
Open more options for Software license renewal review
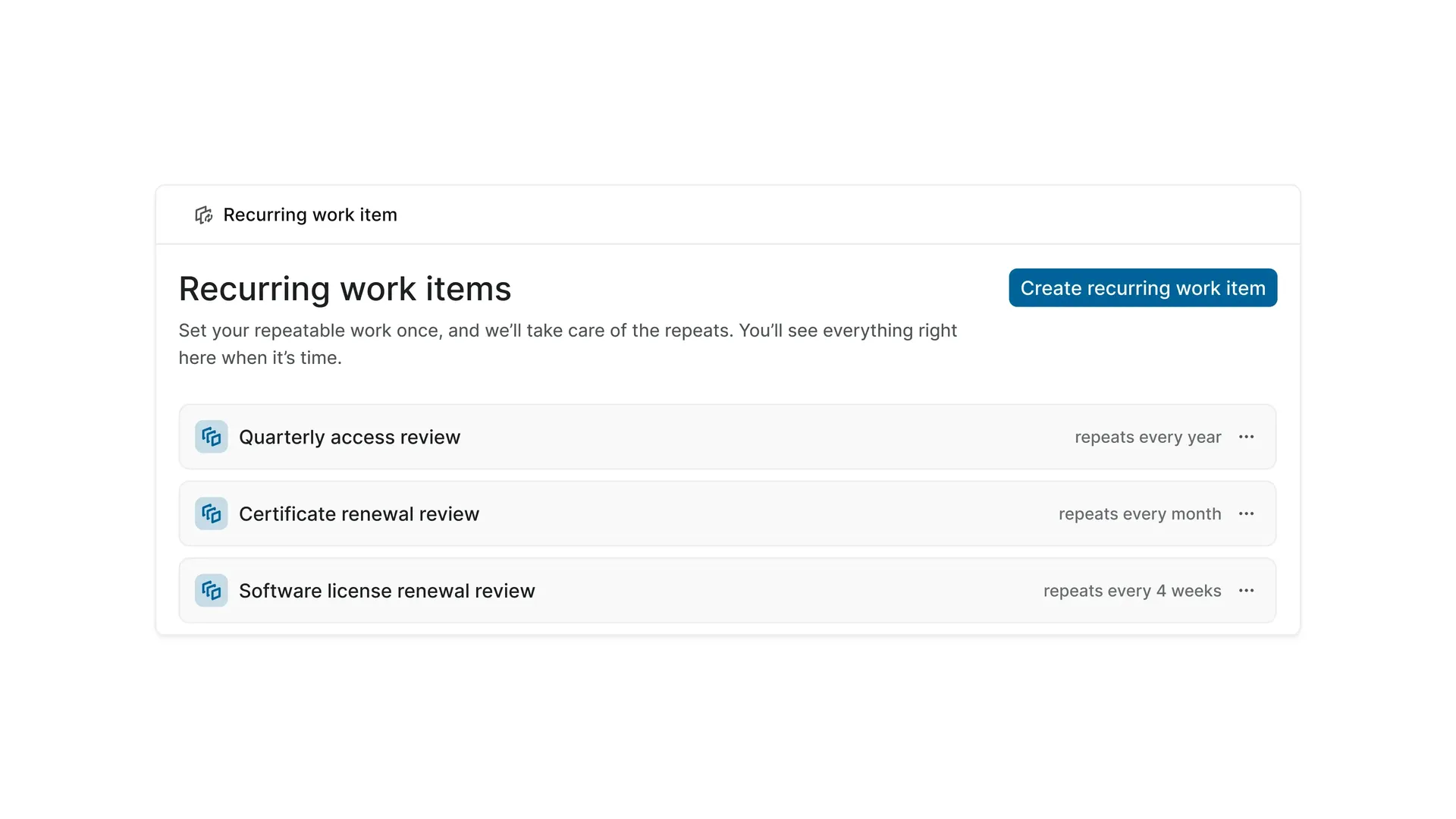point(1246,590)
